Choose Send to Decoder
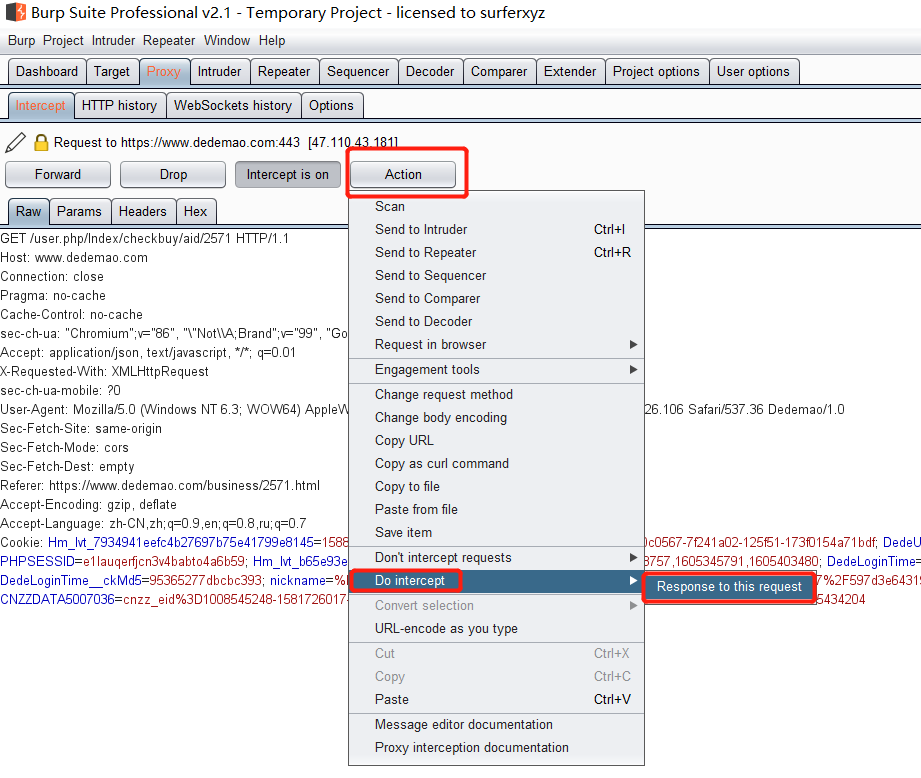 tap(496, 322)
